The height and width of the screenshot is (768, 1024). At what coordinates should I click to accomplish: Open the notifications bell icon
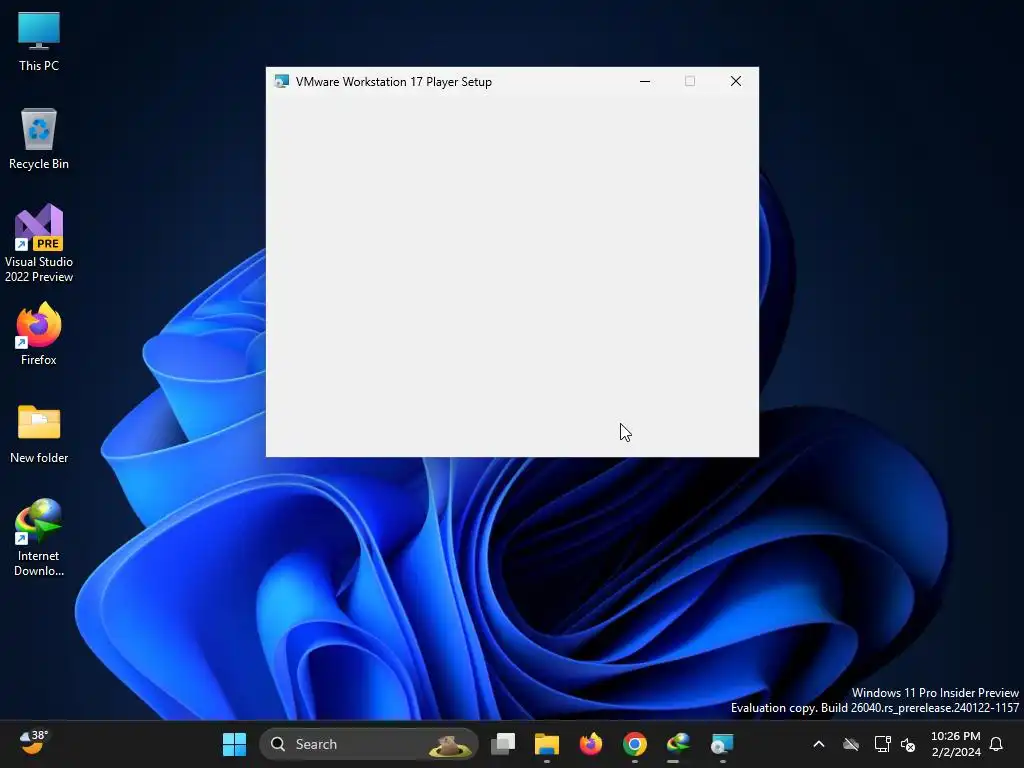(996, 744)
